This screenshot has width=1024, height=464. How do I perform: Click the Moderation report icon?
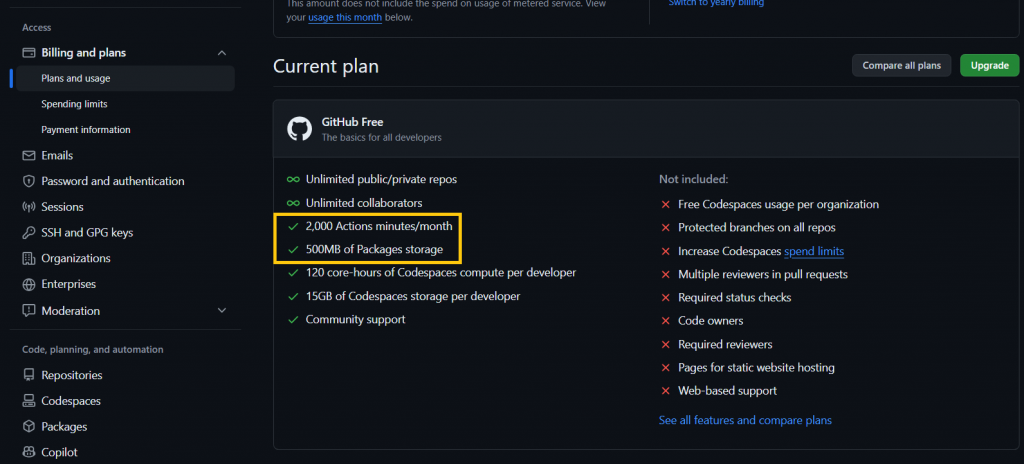[x=28, y=310]
